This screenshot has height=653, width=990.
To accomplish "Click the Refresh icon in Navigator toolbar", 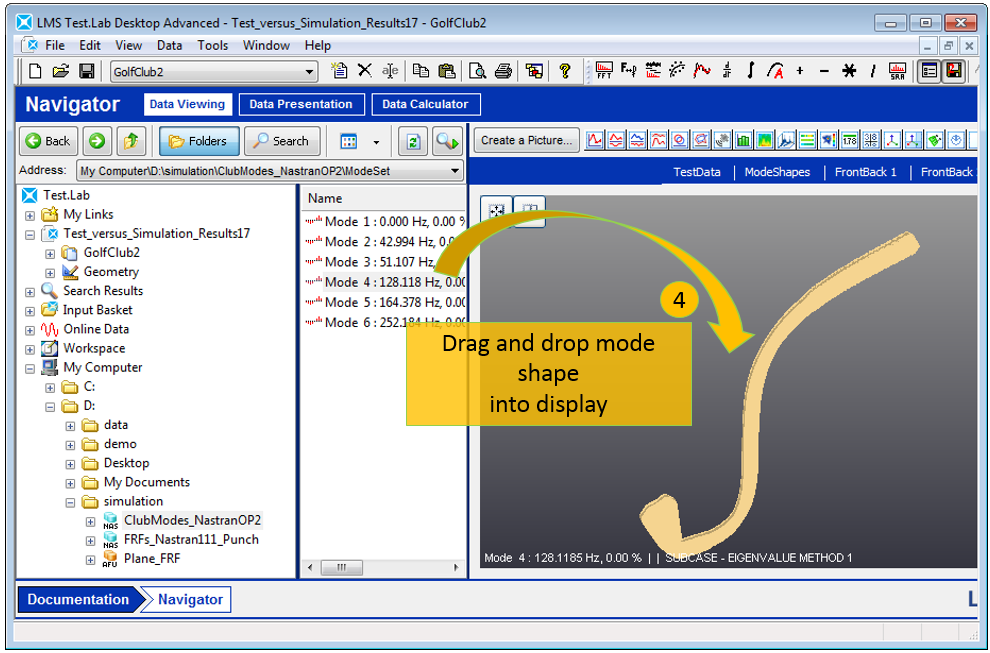I will (x=412, y=141).
